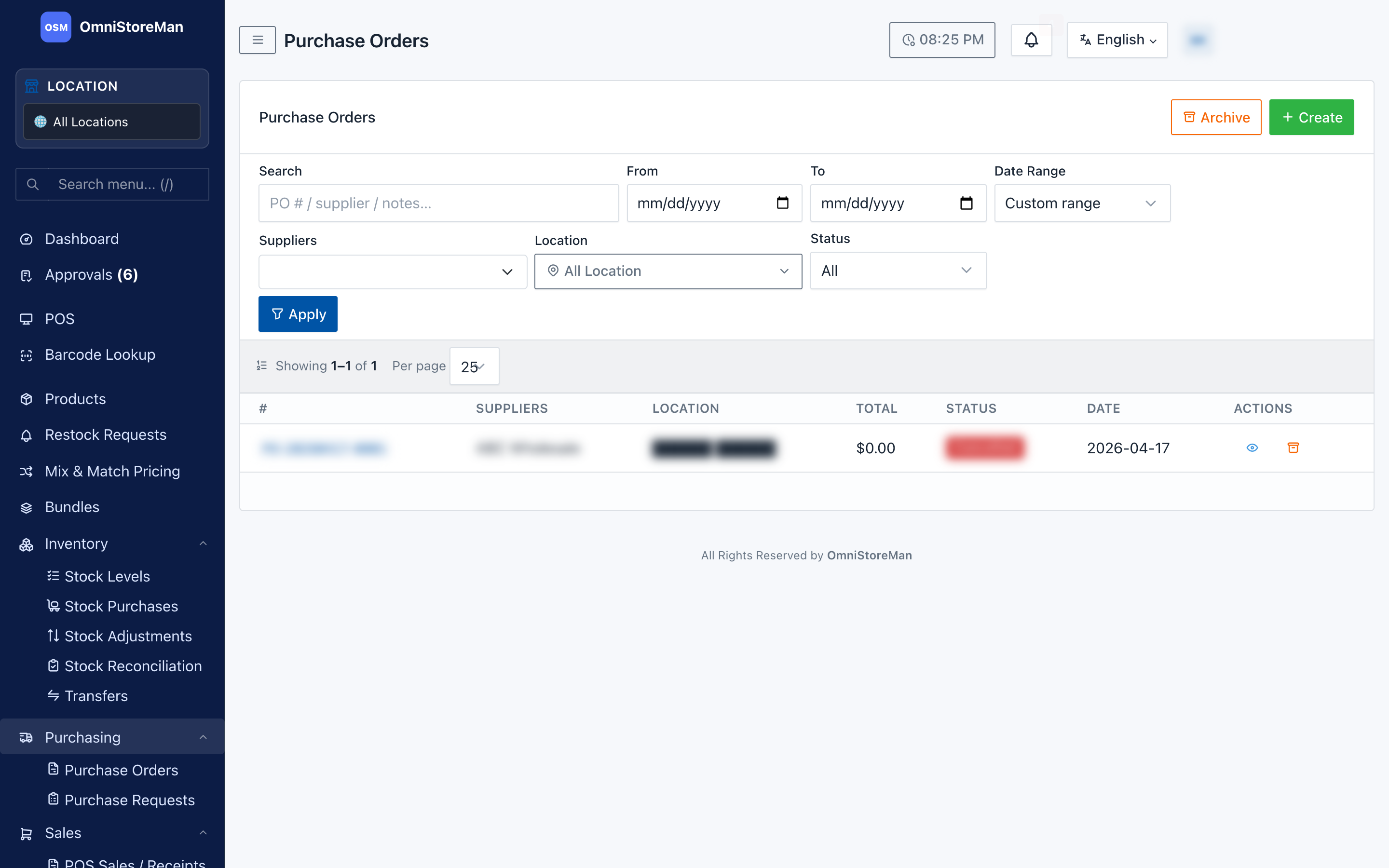This screenshot has height=868, width=1389.
Task: Open the Suppliers dropdown
Action: click(393, 271)
